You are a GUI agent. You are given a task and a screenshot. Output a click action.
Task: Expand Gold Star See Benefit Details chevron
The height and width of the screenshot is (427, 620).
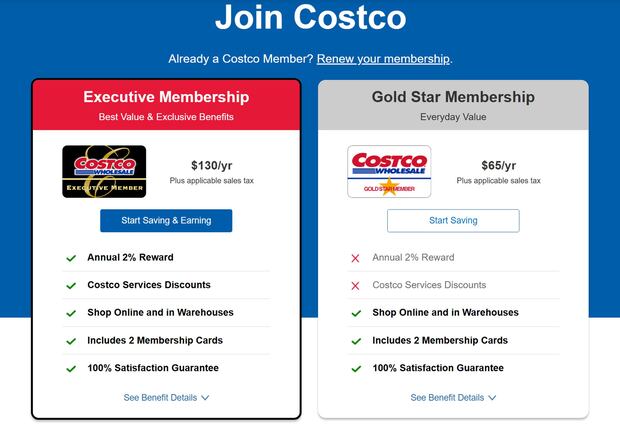492,398
